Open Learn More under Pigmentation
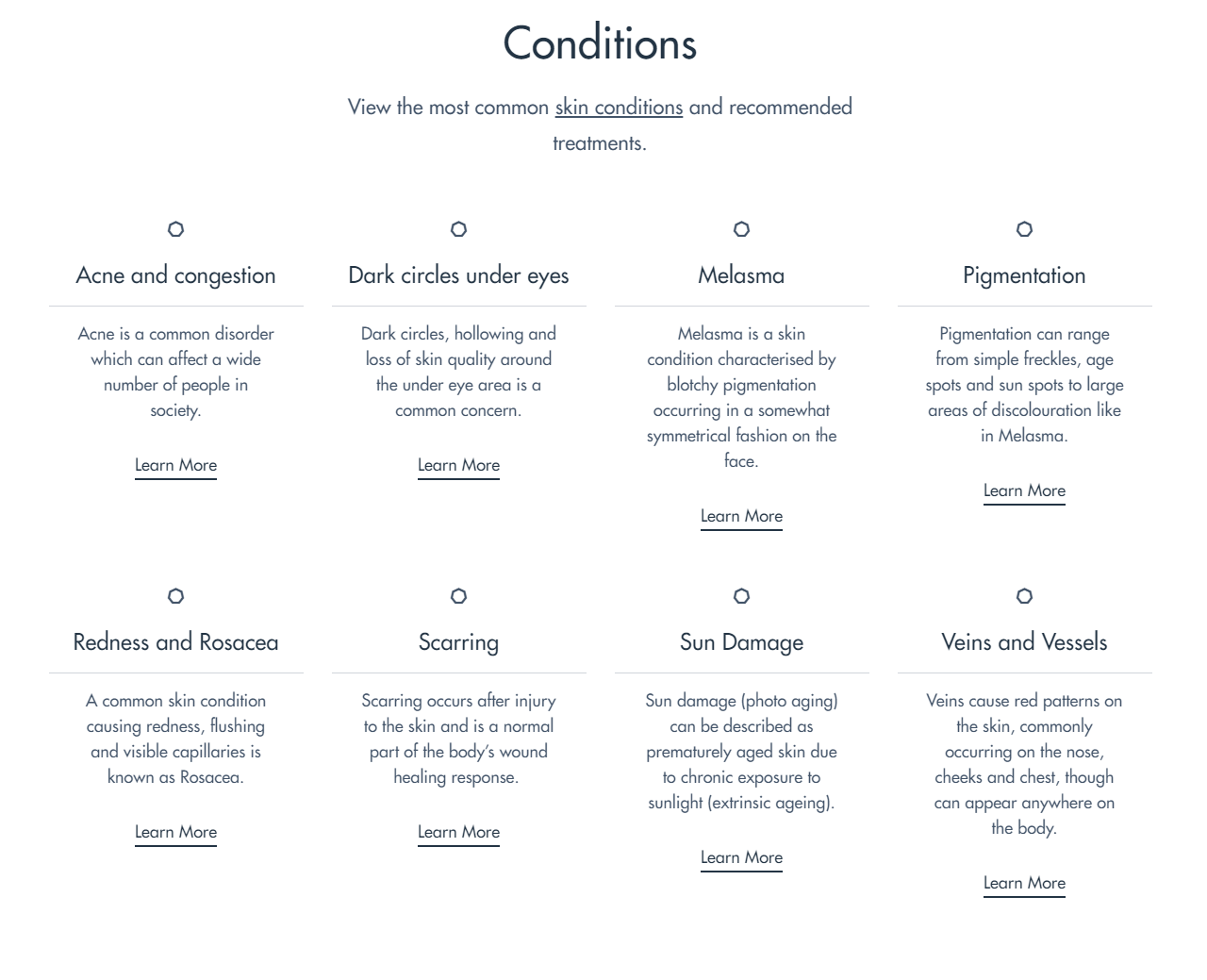 click(1024, 490)
